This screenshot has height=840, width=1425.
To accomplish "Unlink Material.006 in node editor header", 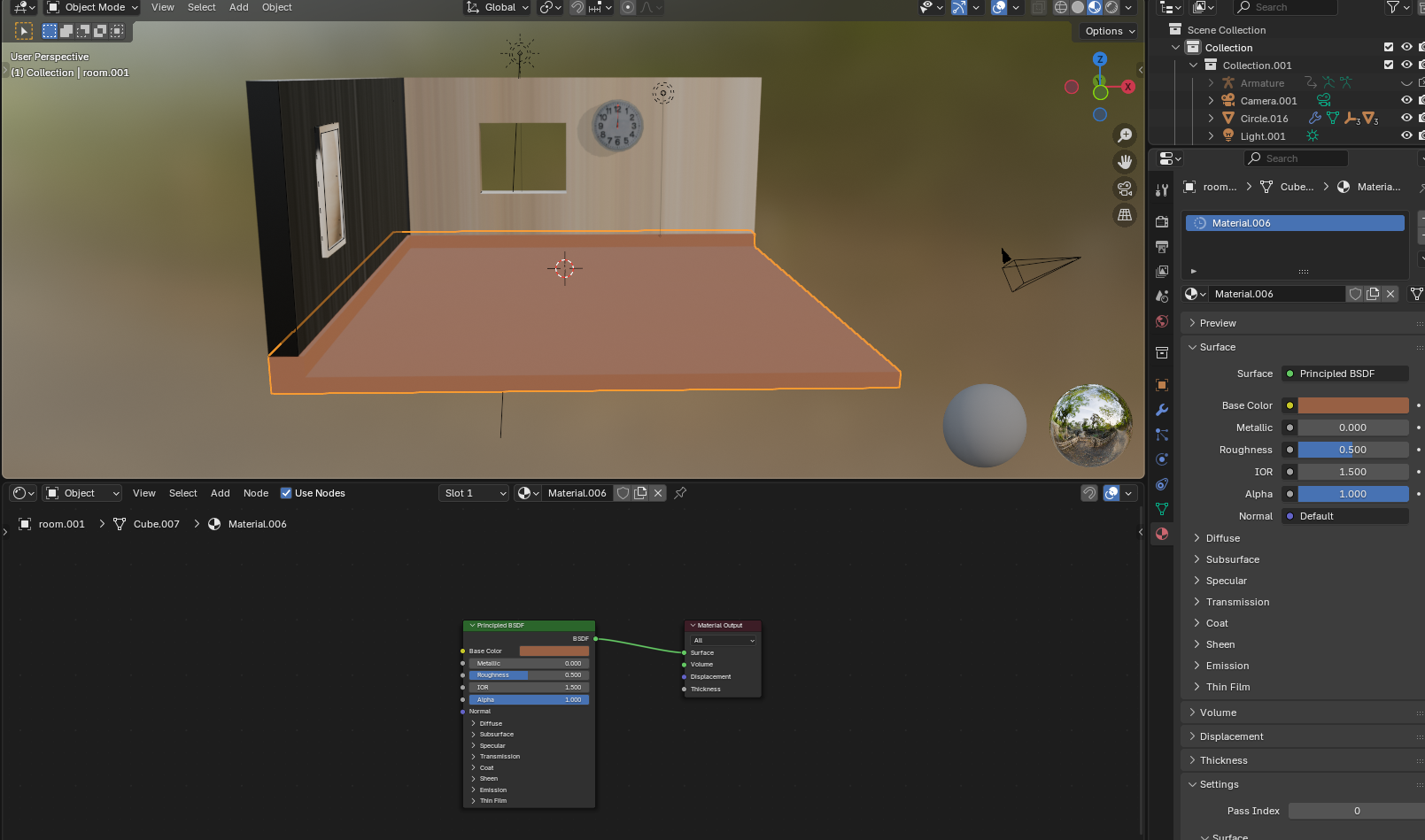I will tap(658, 493).
